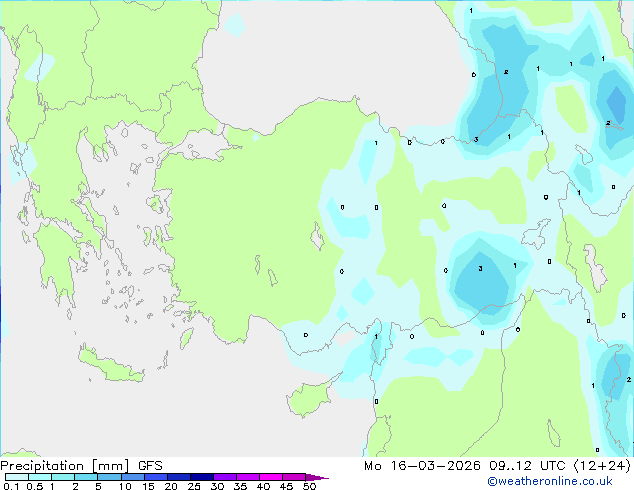The image size is (634, 490).
Task: Pick the 1–2 mm cyan legend swatch
Action: coord(63,477)
